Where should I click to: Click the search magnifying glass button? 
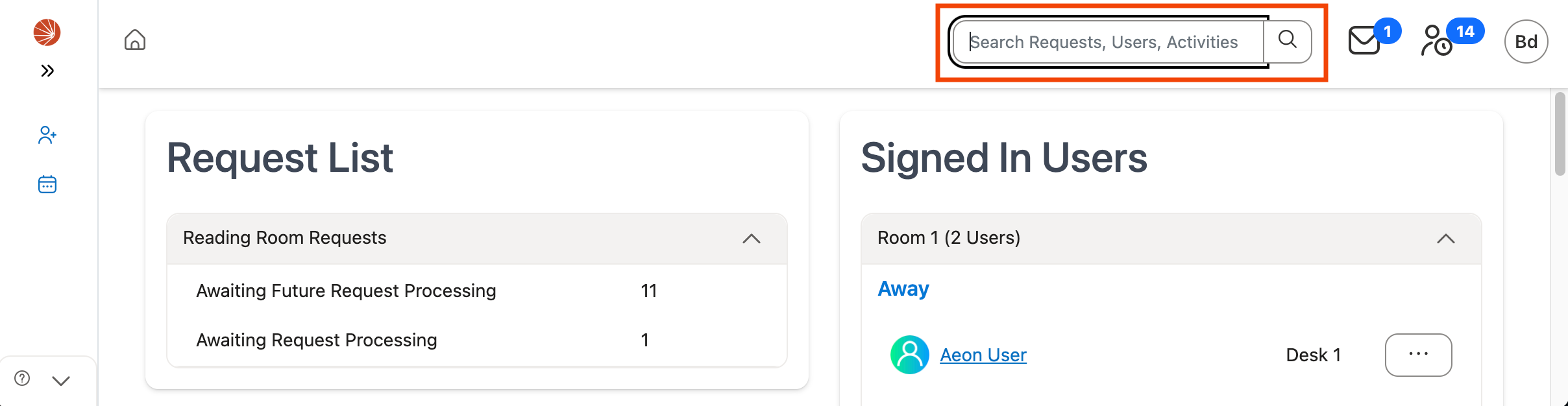click(x=1288, y=41)
